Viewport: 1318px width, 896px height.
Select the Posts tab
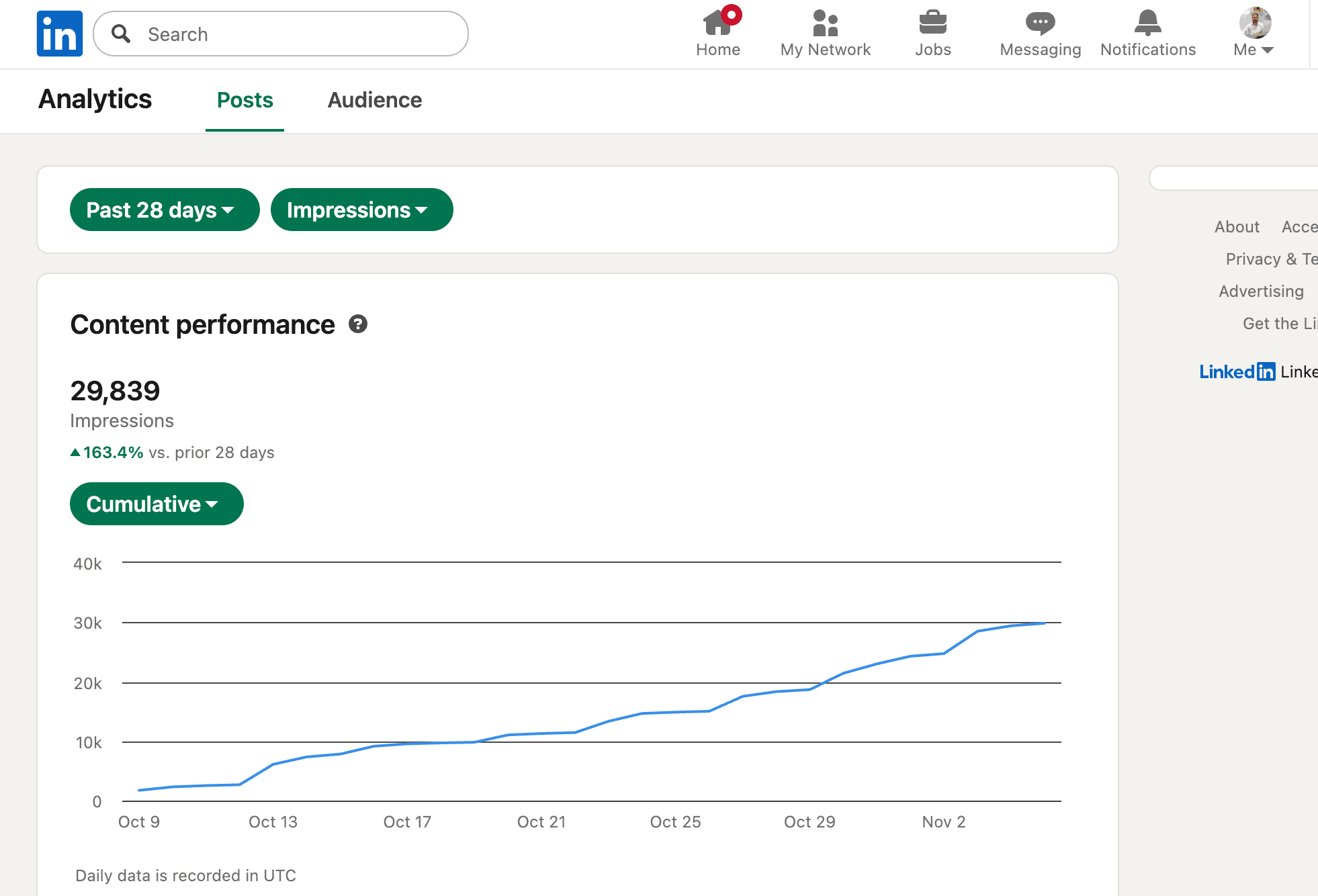coord(245,100)
